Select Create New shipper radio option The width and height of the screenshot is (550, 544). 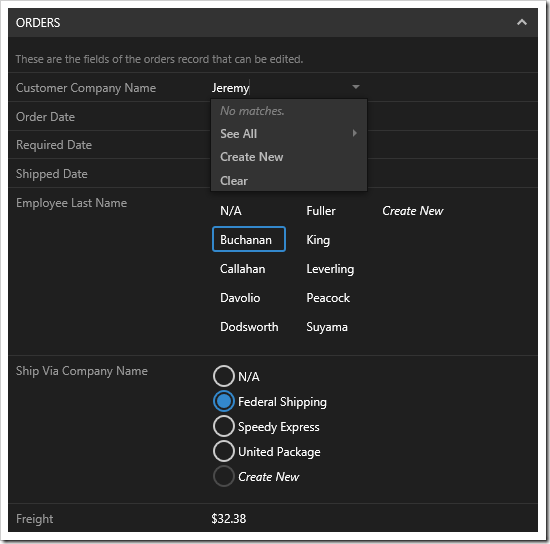[x=223, y=476]
